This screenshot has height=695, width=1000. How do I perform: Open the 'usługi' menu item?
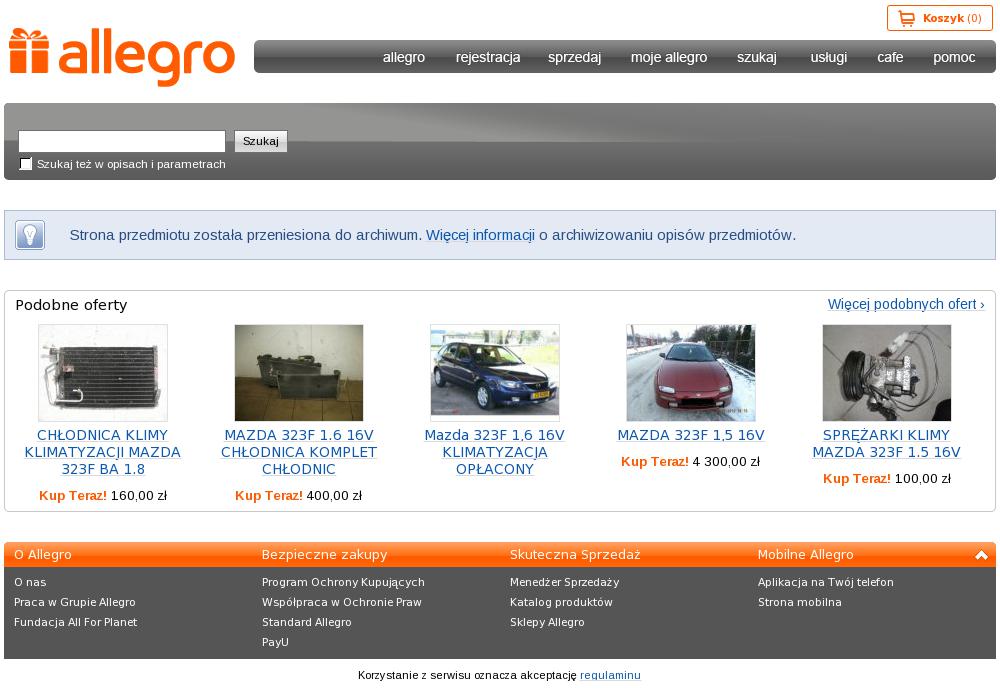click(x=829, y=57)
